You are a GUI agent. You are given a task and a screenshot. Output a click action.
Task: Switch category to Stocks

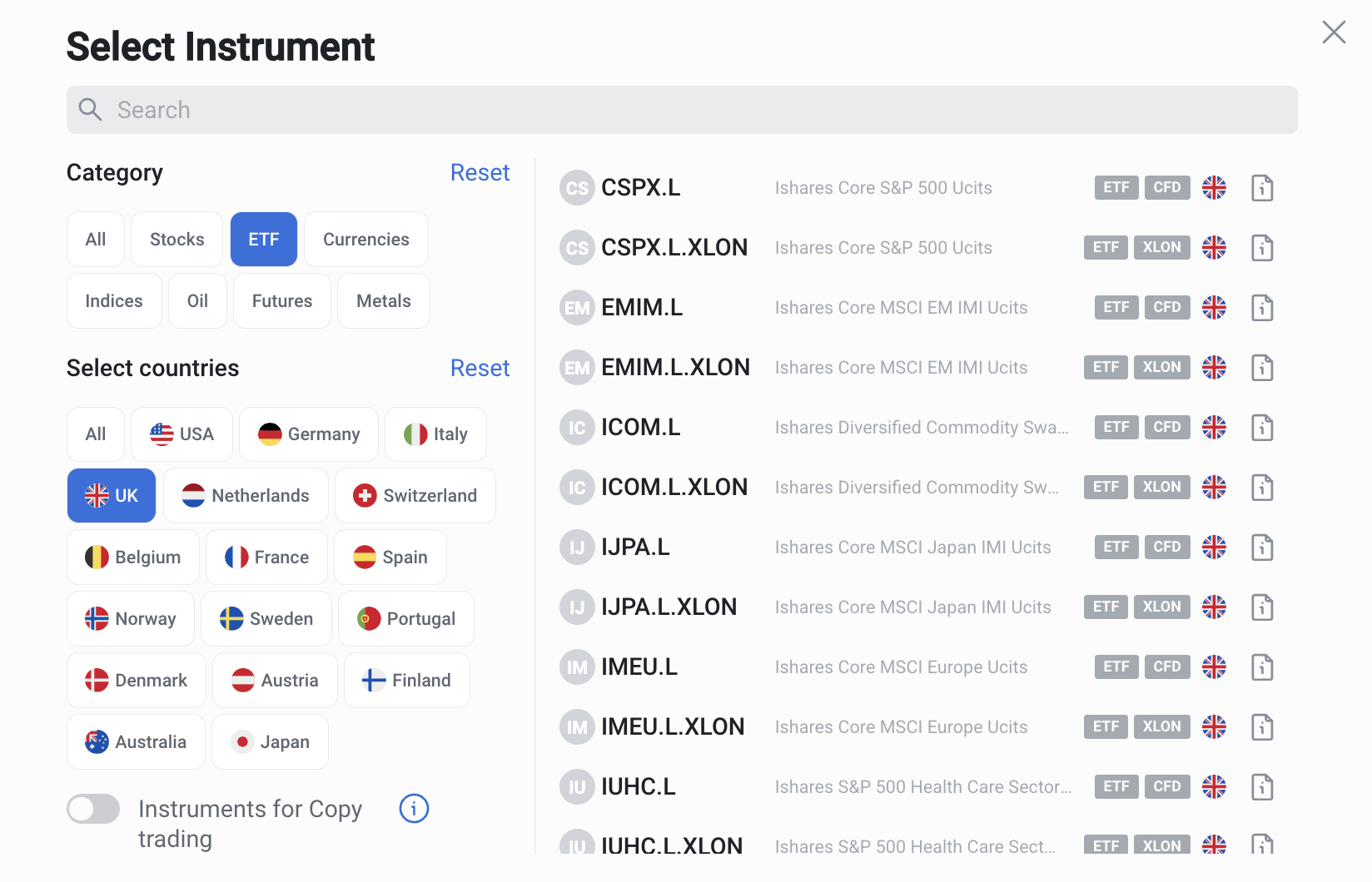click(x=177, y=240)
